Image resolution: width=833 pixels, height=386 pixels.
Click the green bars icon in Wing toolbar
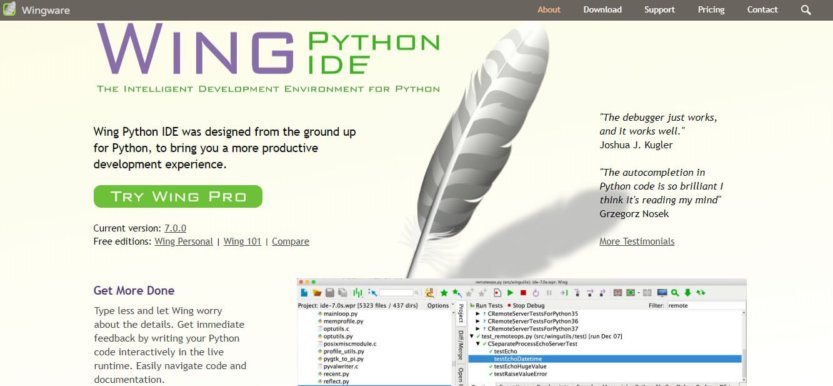(x=358, y=293)
